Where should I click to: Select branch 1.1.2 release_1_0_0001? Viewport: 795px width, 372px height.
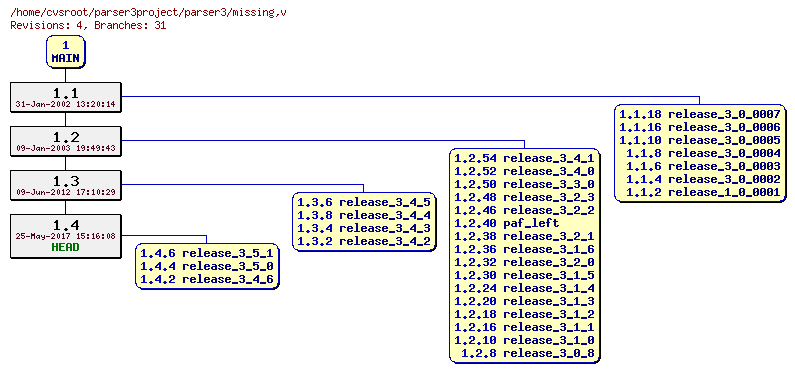pos(703,193)
